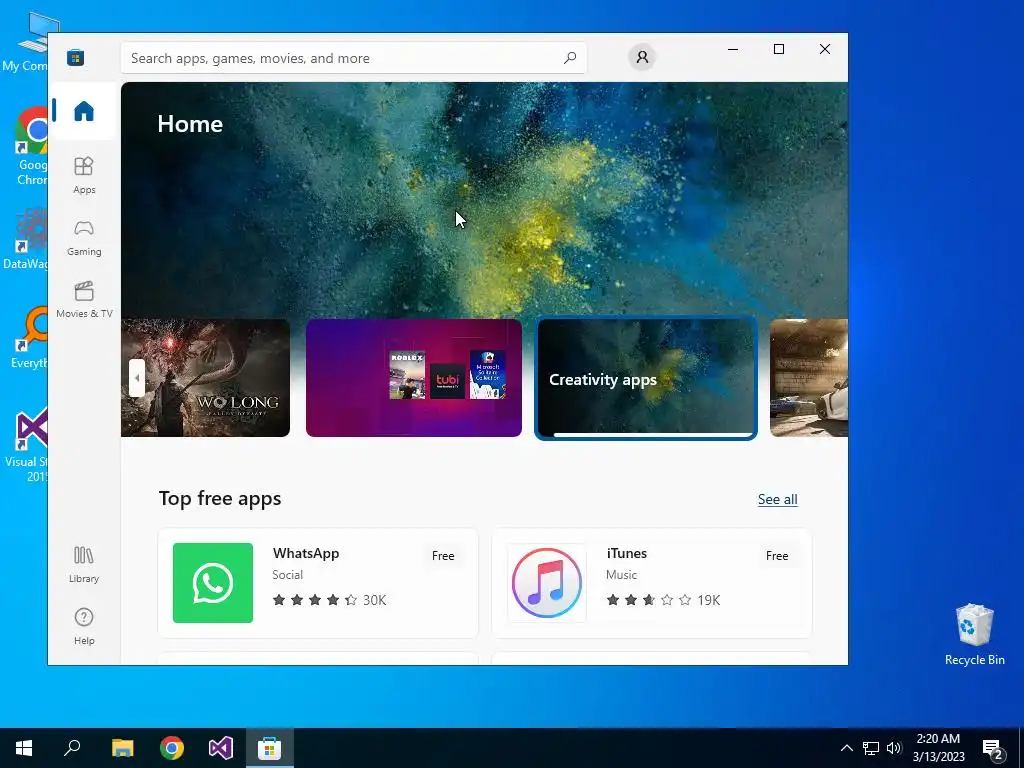Open the Wo Long carousel thumbnail

(206, 377)
